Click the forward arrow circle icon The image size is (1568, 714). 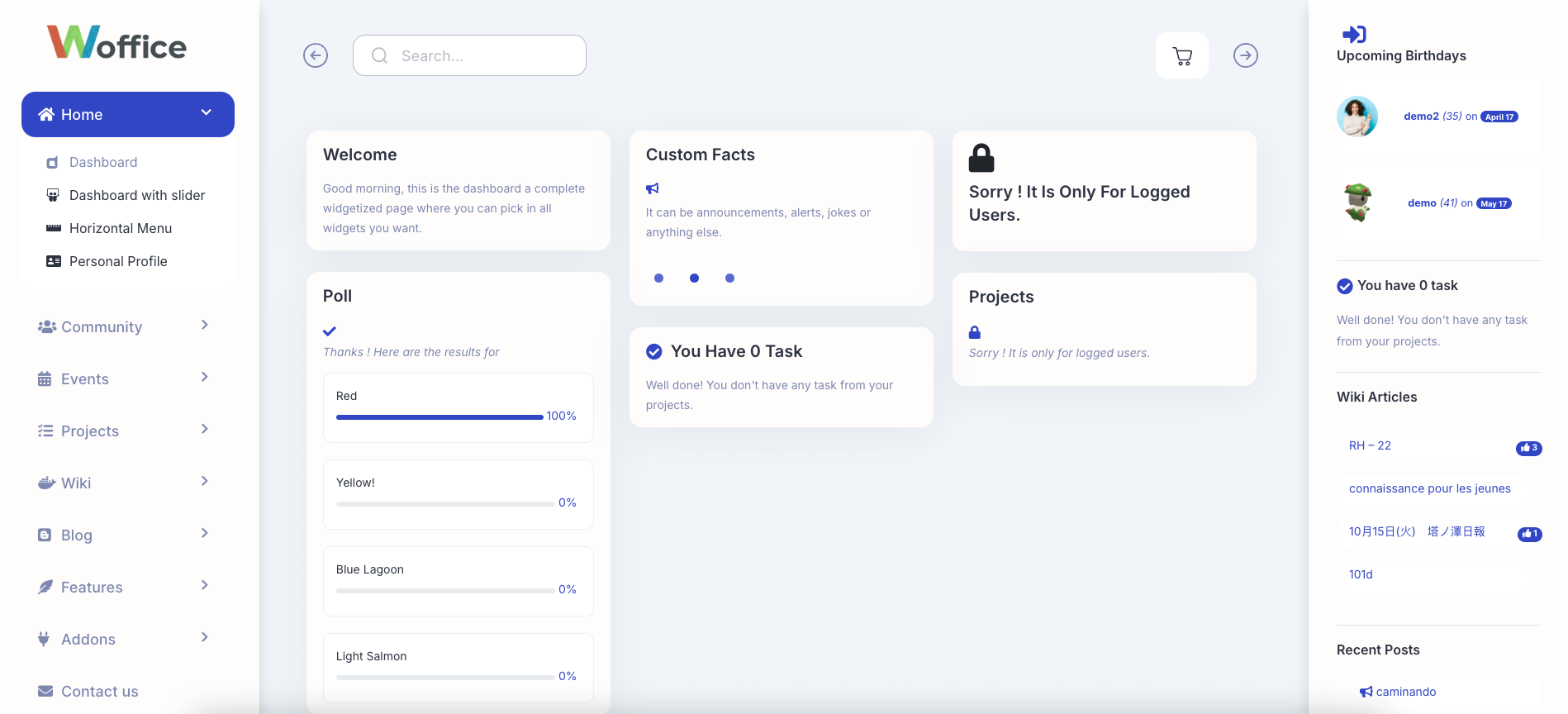1246,55
